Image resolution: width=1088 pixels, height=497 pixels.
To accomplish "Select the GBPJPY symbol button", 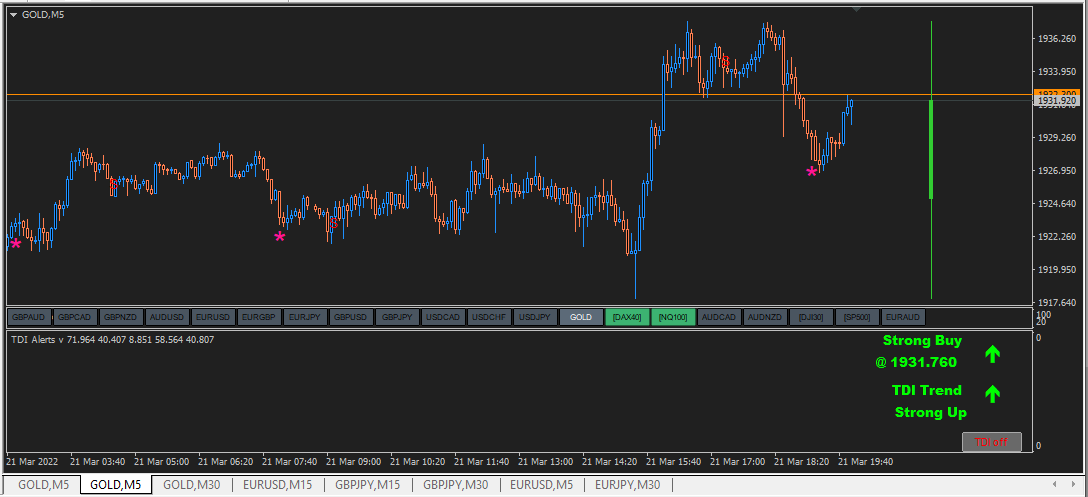I will click(x=398, y=317).
